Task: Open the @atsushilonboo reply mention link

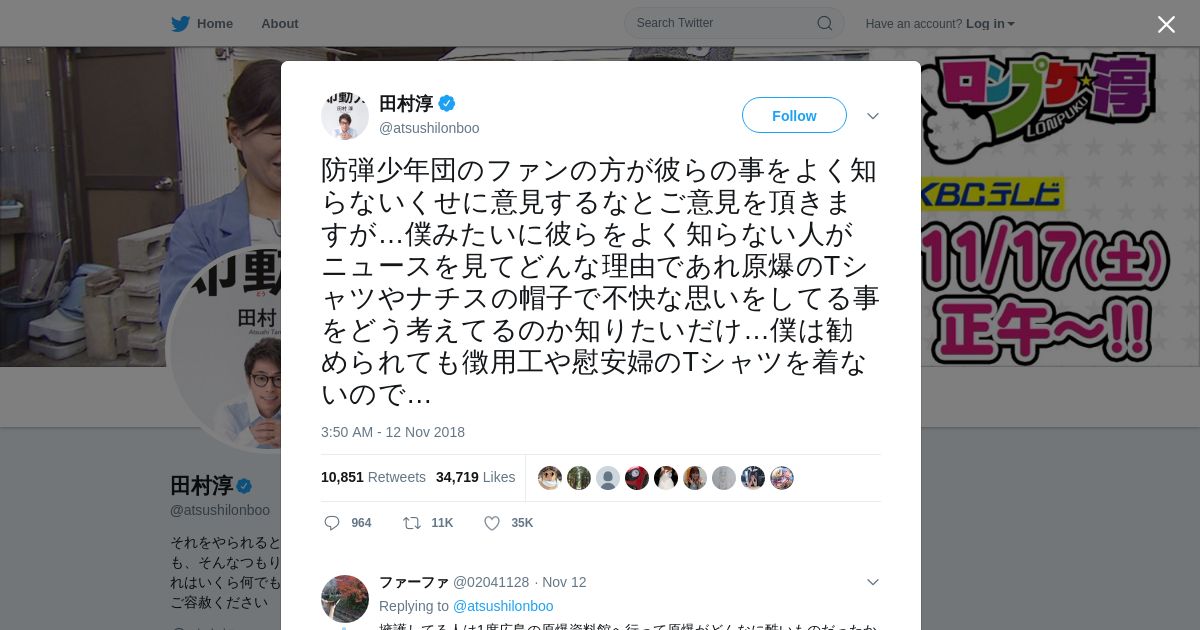Action: point(503,606)
